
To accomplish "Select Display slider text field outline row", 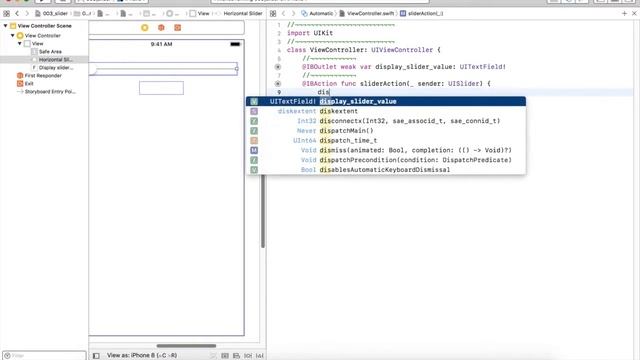I will coord(44,67).
